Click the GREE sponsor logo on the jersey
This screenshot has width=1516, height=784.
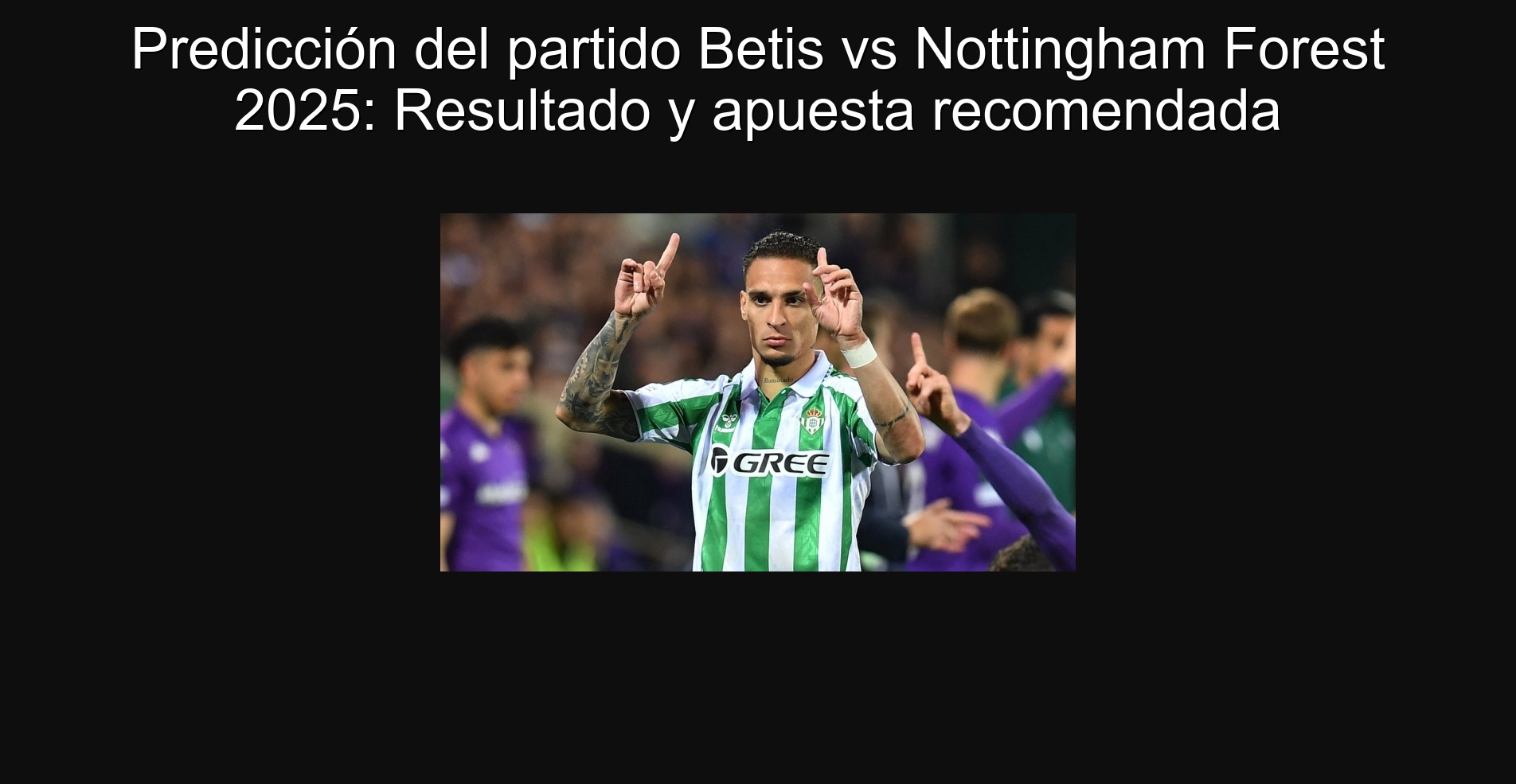coord(769,462)
